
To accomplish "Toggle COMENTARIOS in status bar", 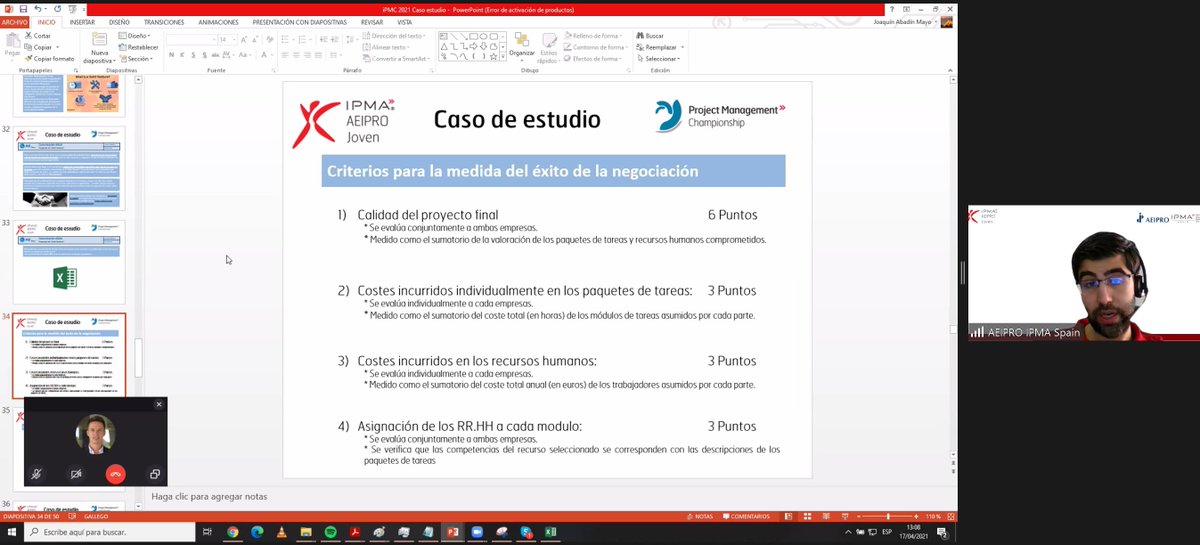I will (745, 516).
